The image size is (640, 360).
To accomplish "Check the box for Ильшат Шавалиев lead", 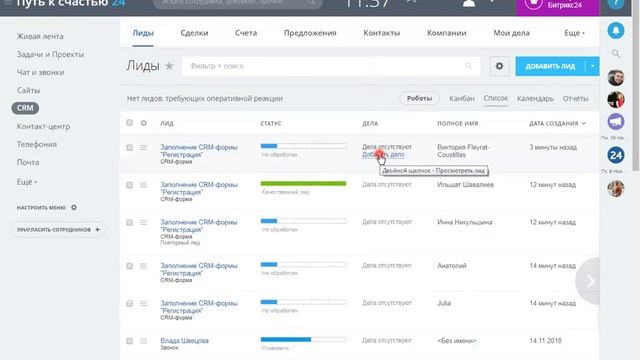I will click(129, 185).
